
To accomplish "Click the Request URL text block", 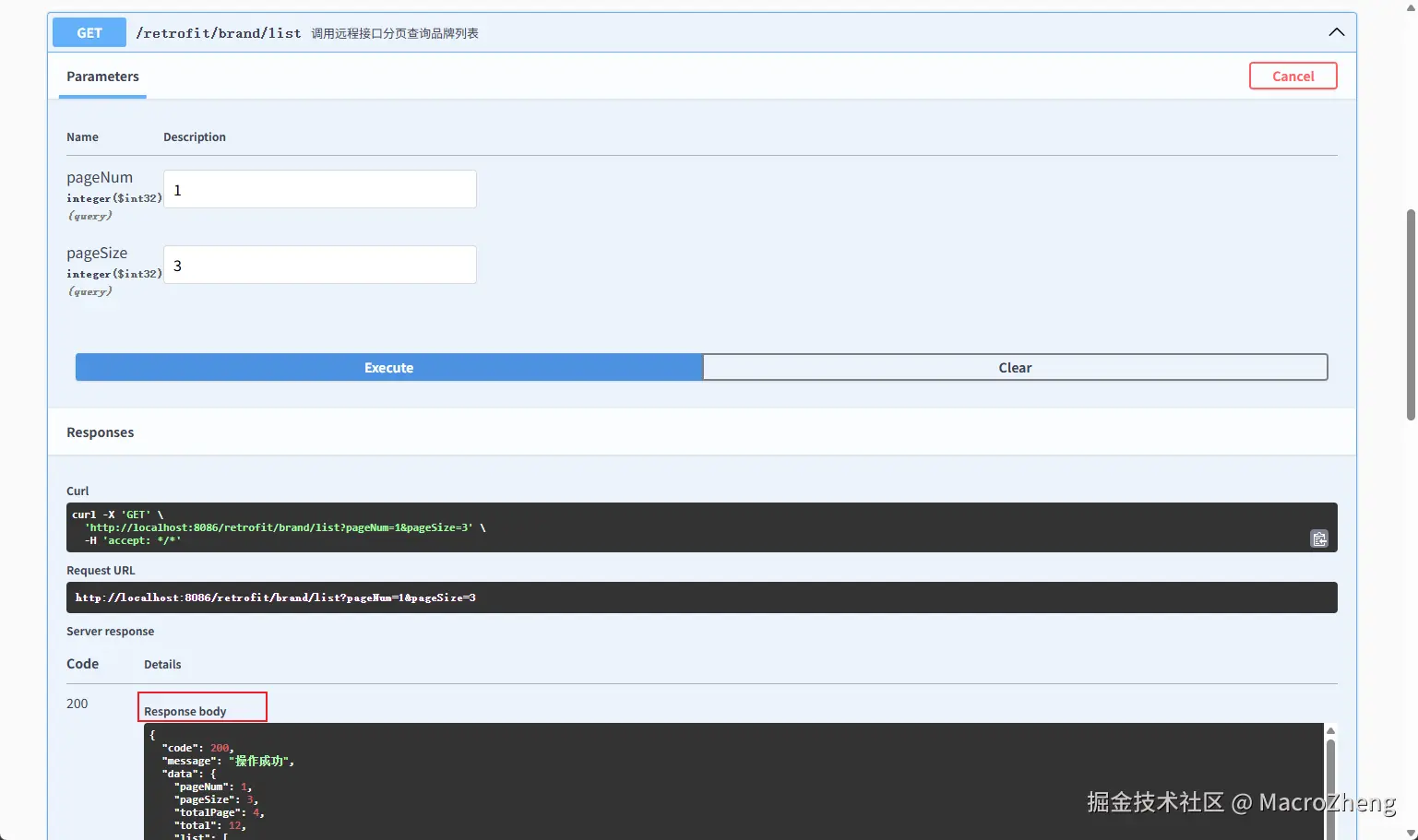I will tap(702, 597).
